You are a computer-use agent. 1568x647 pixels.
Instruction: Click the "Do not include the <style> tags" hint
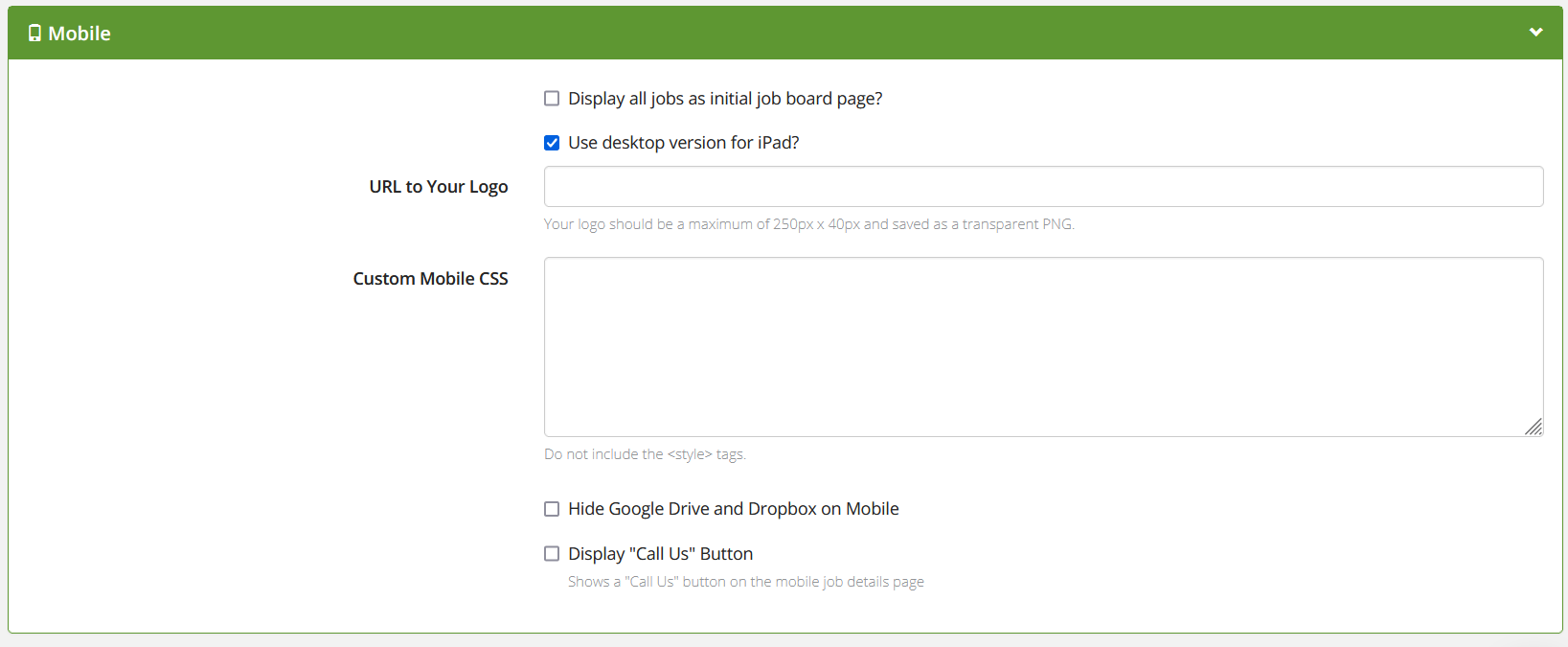tap(645, 454)
